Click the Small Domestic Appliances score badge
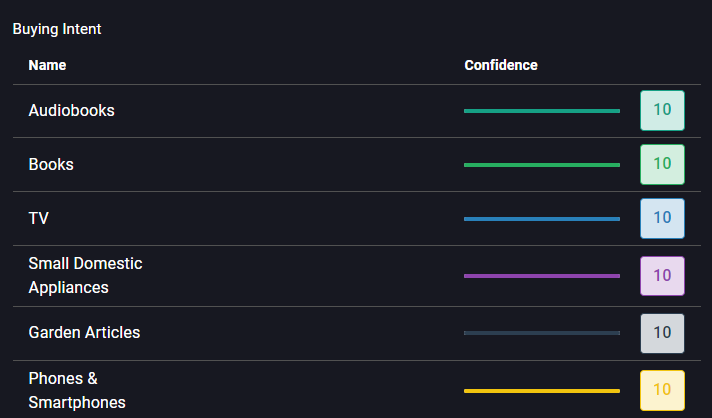The width and height of the screenshot is (712, 418). click(x=662, y=276)
